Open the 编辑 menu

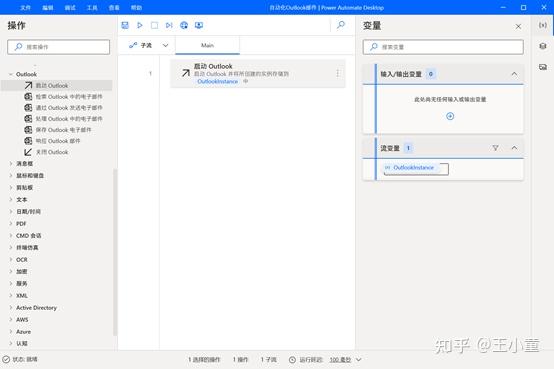click(48, 7)
